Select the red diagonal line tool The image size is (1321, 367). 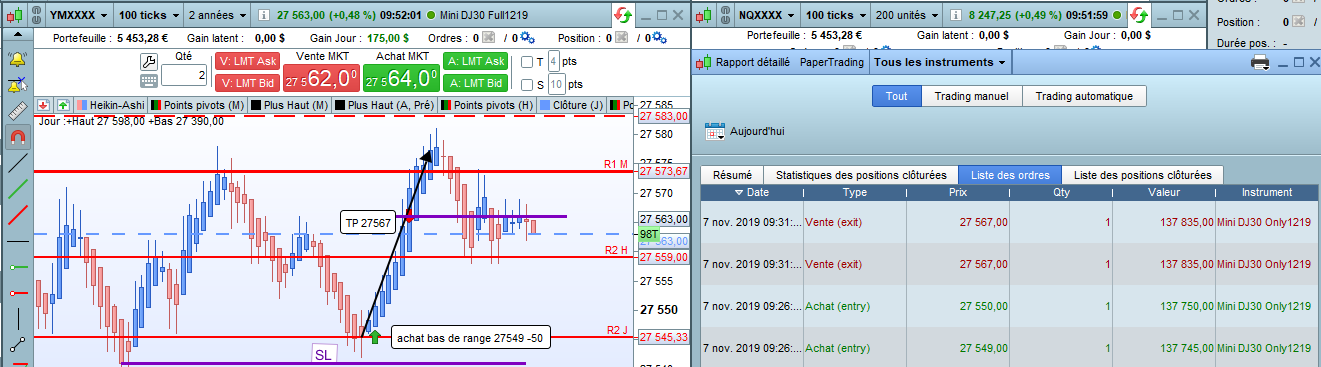click(x=17, y=214)
